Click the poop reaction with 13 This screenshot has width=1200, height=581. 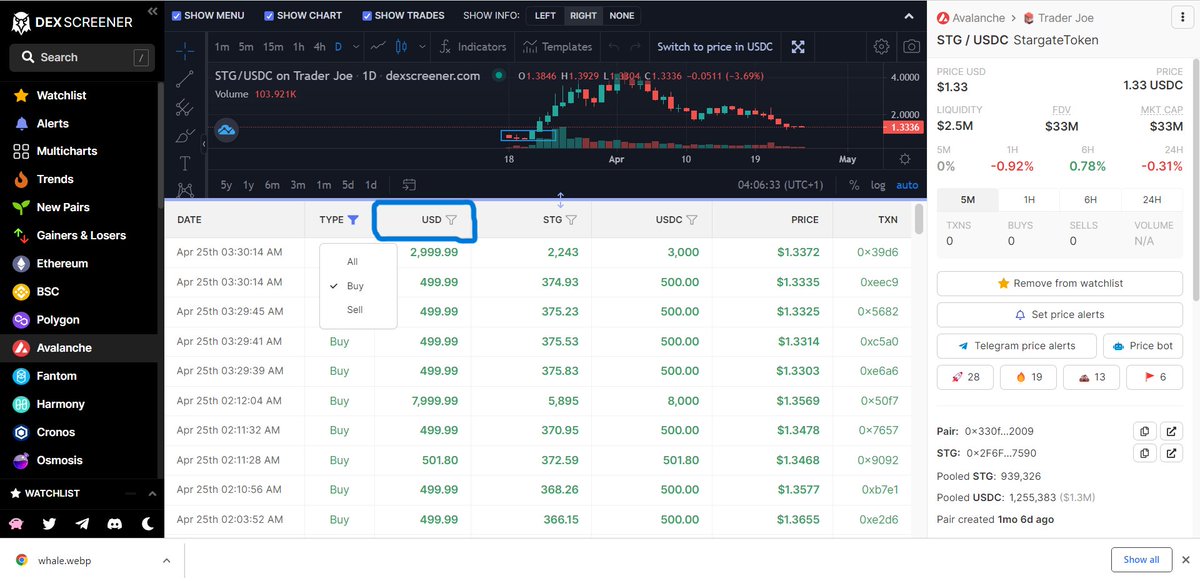coord(1092,377)
